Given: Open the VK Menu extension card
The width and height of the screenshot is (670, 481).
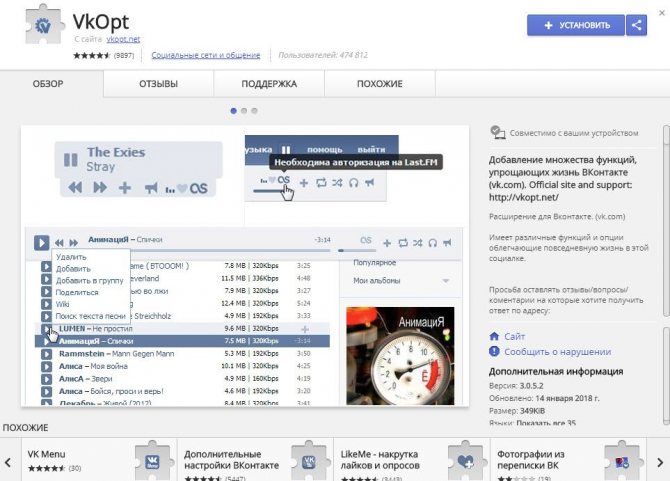Looking at the screenshot, I should [x=99, y=460].
